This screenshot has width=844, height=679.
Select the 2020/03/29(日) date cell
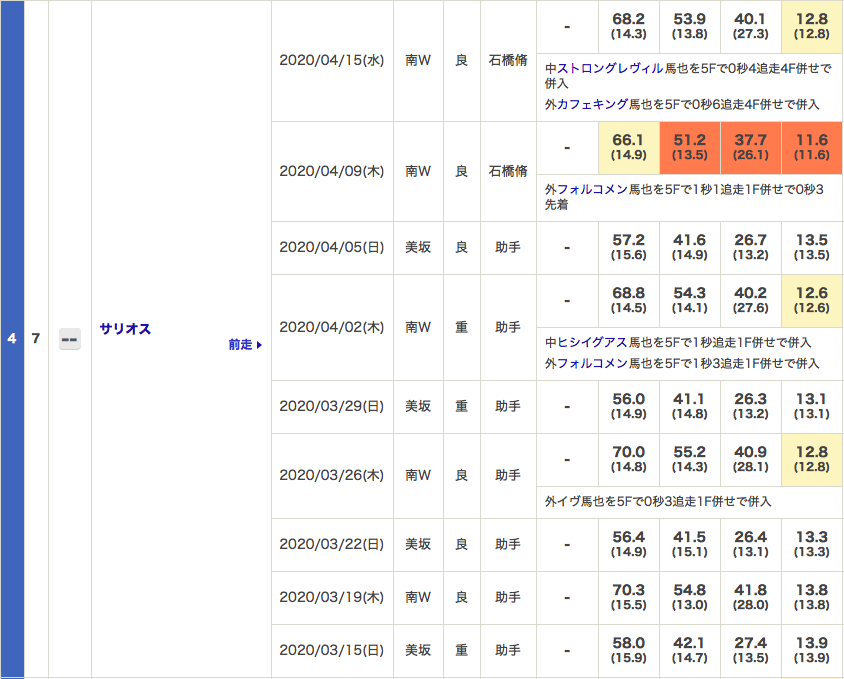click(332, 407)
